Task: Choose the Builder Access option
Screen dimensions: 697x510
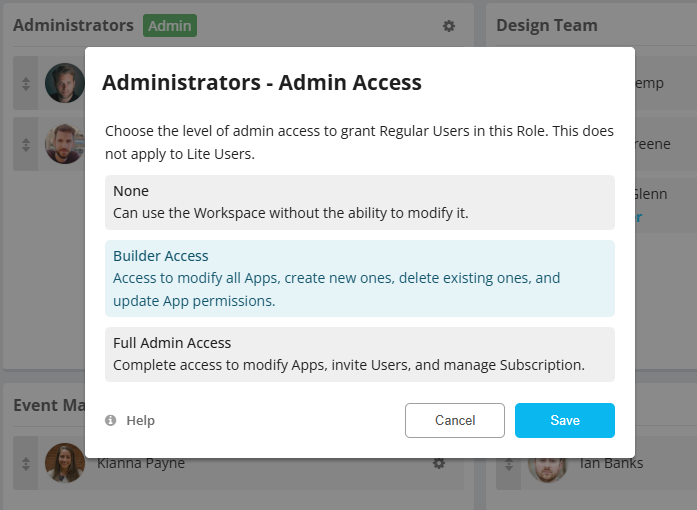Action: pos(359,278)
